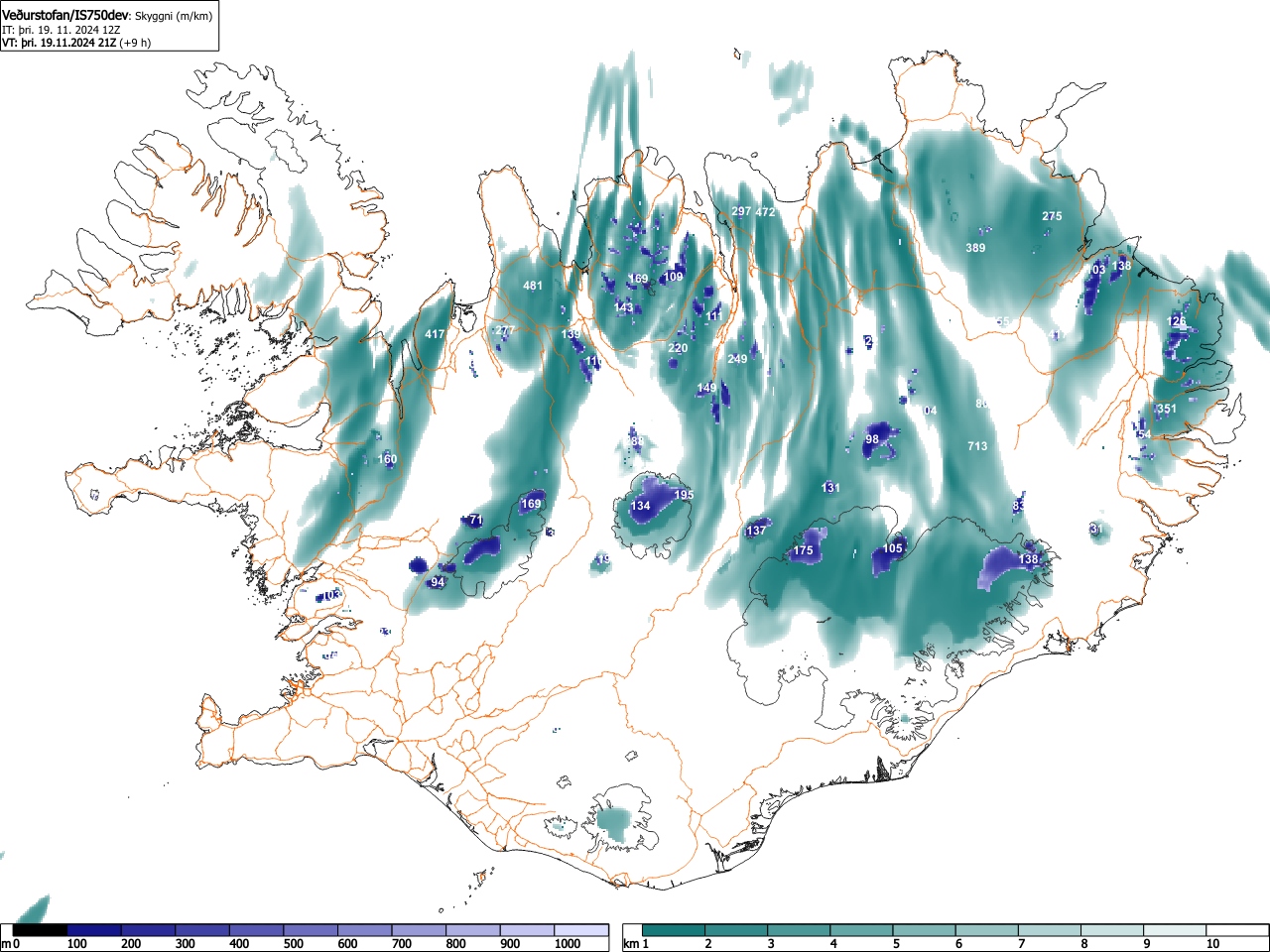Viewport: 1270px width, 952px height.
Task: Click the 9–10 km white legend swatch
Action: point(1175,930)
